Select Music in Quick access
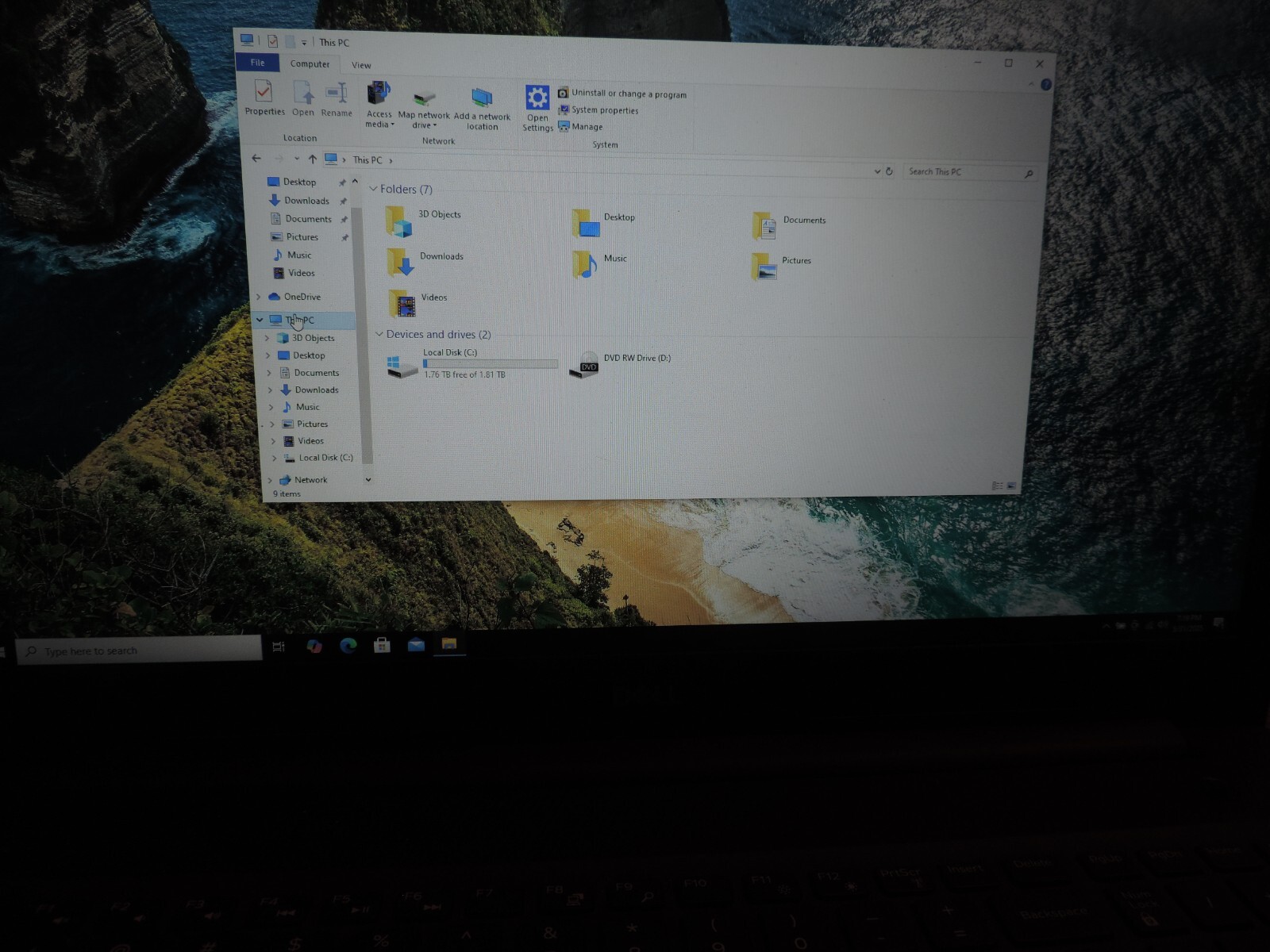 [298, 255]
